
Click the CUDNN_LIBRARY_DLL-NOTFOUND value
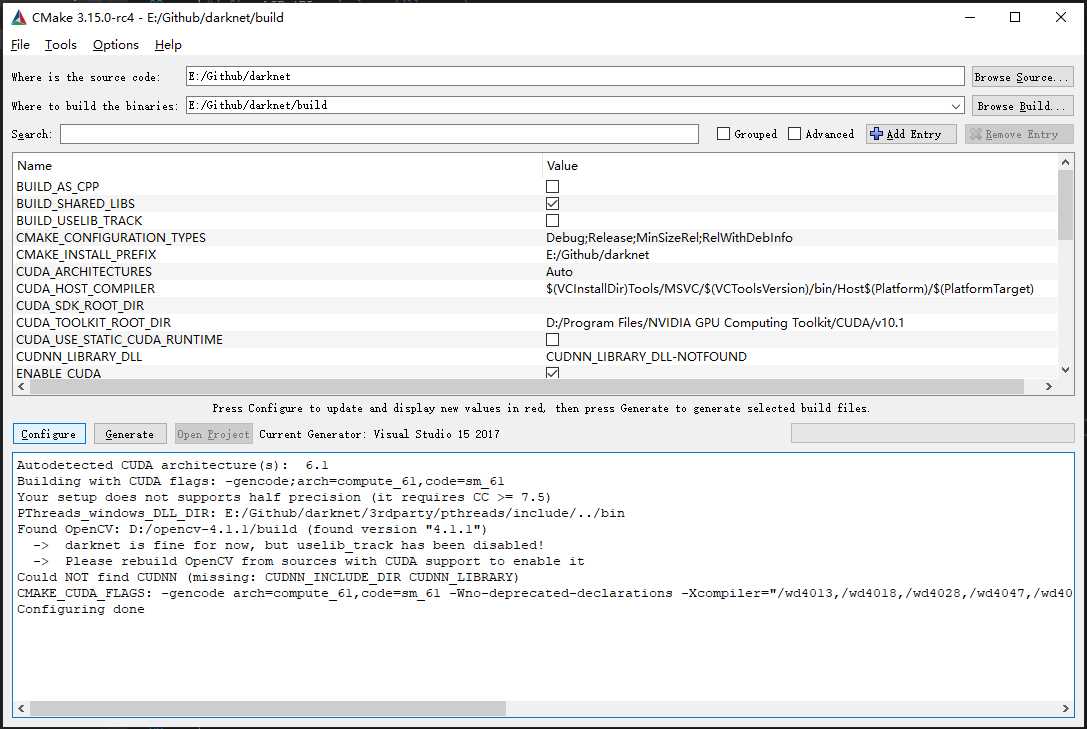646,356
